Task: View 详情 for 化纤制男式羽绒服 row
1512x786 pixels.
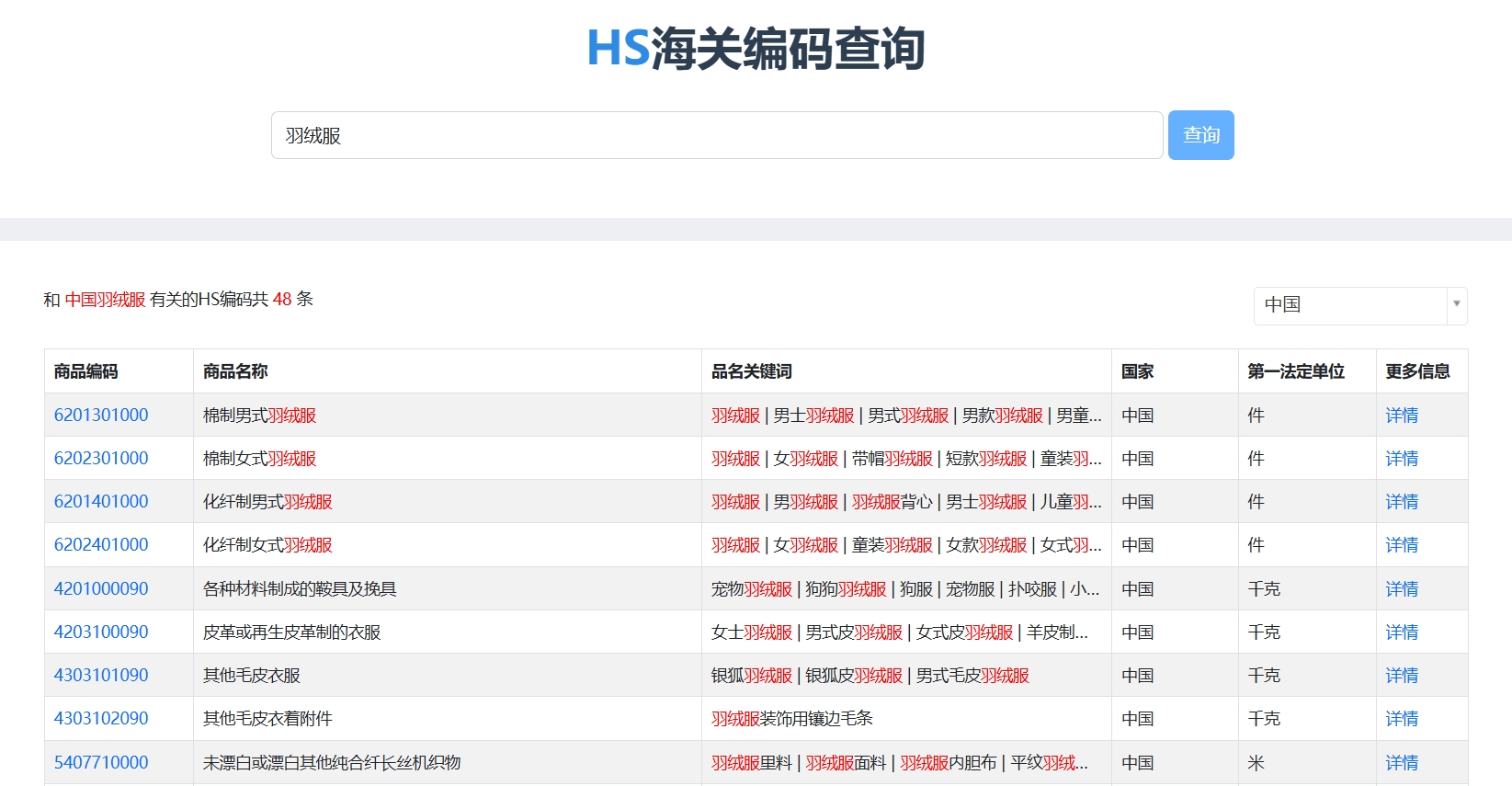Action: click(x=1402, y=501)
